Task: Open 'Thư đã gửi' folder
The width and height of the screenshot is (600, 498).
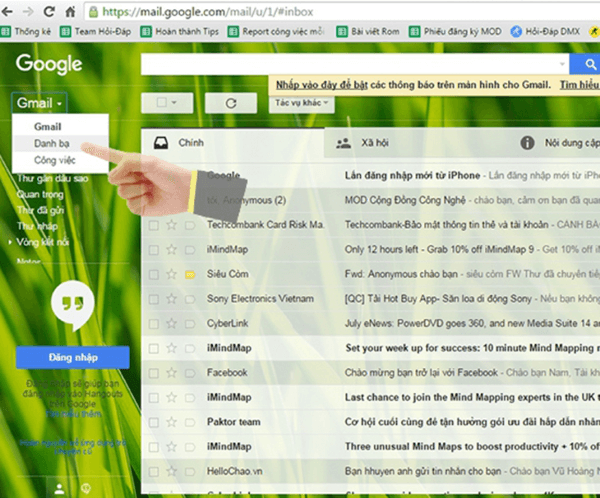Action: coord(41,210)
